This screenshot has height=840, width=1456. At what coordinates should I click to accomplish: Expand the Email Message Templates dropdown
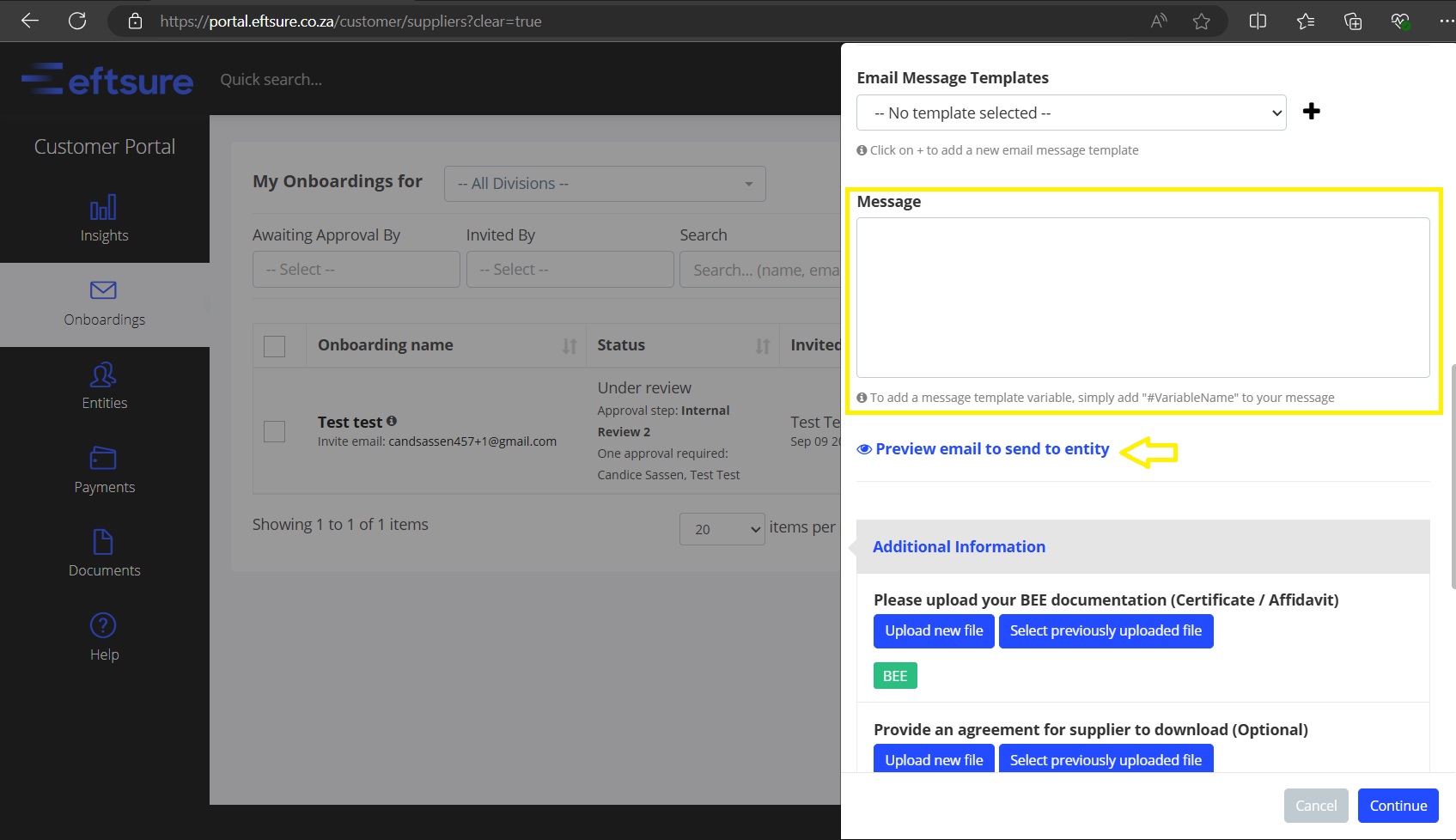[1070, 113]
